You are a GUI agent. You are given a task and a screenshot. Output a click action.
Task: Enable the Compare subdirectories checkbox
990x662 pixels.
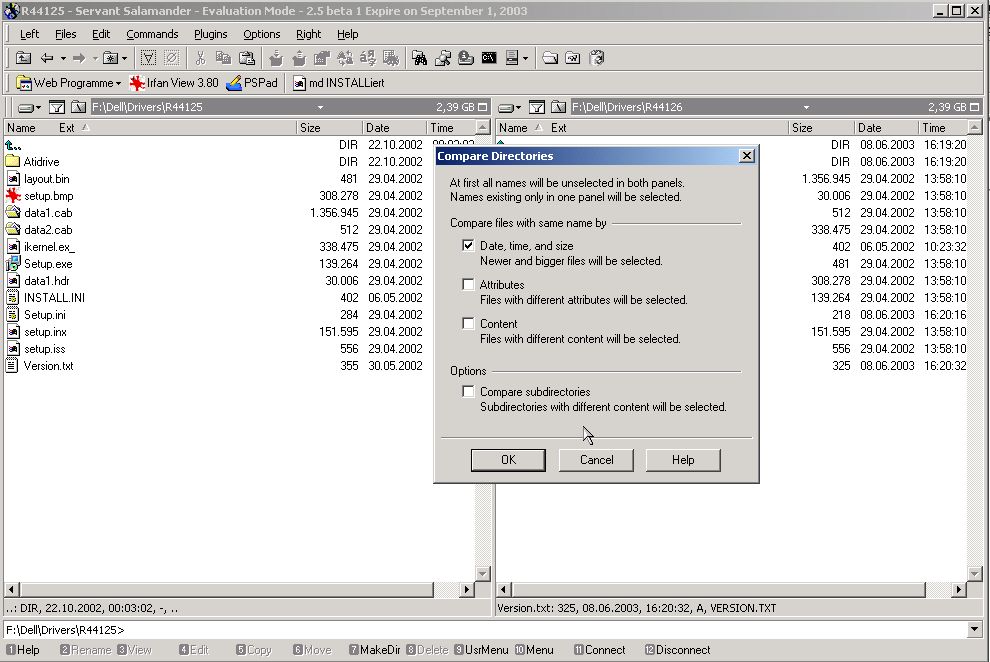[468, 392]
